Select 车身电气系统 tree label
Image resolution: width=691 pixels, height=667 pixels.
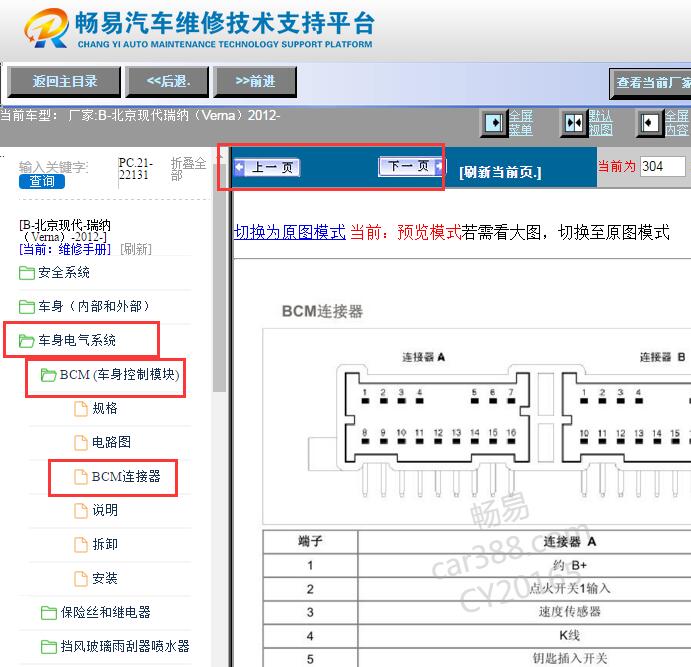pos(77,341)
